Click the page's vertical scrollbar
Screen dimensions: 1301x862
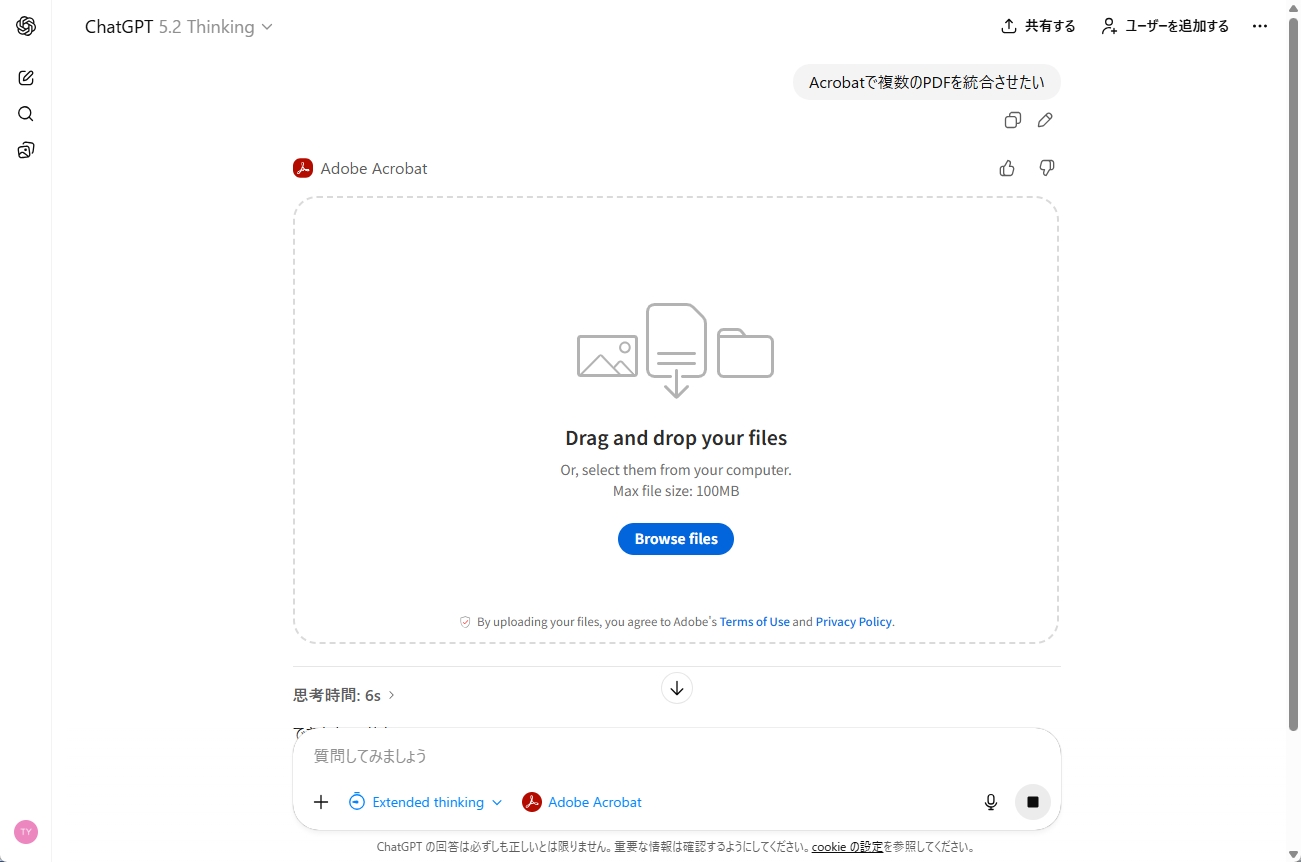pyautogui.click(x=1293, y=376)
